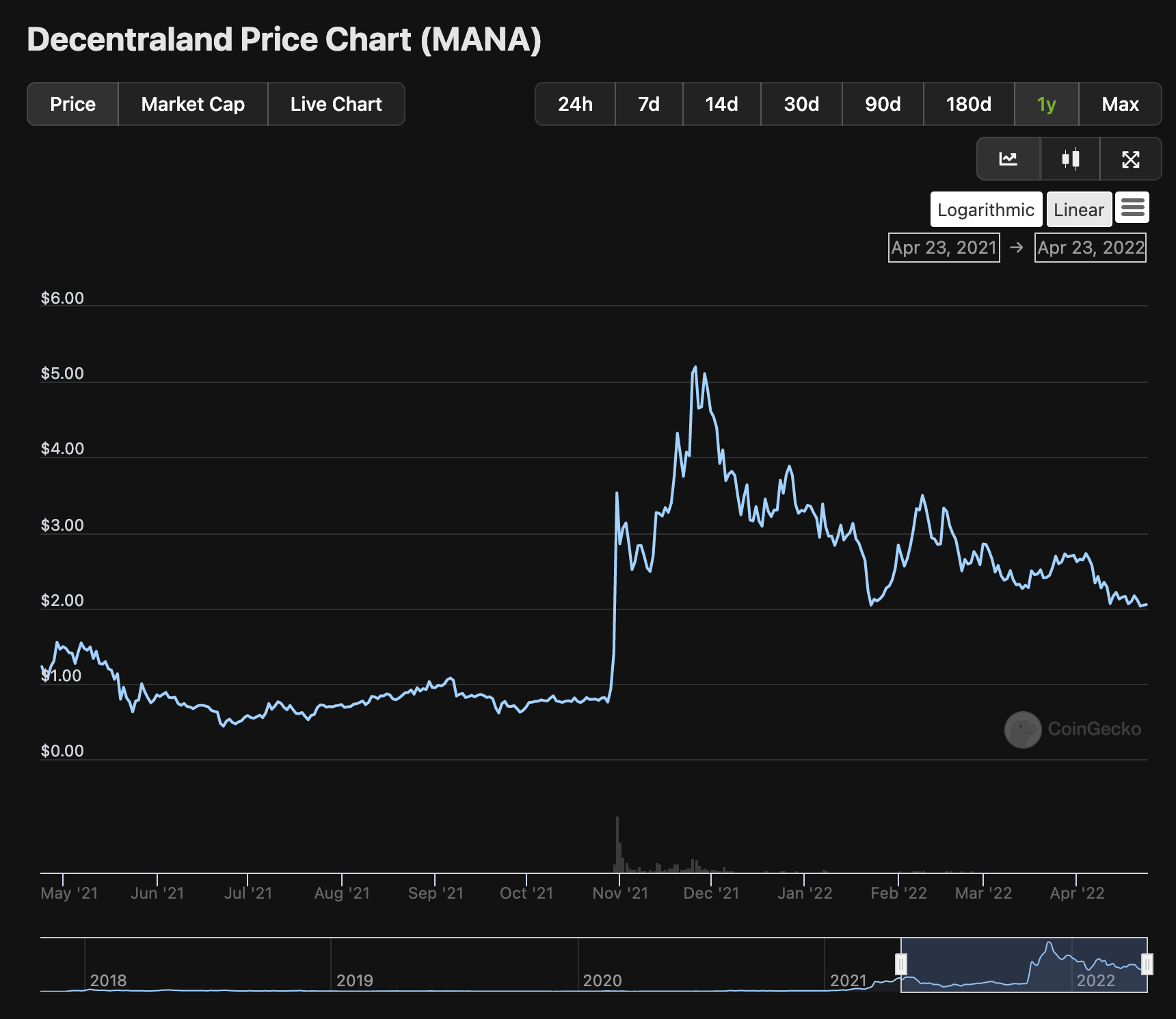Click the Sep '21 axis label

click(x=436, y=893)
